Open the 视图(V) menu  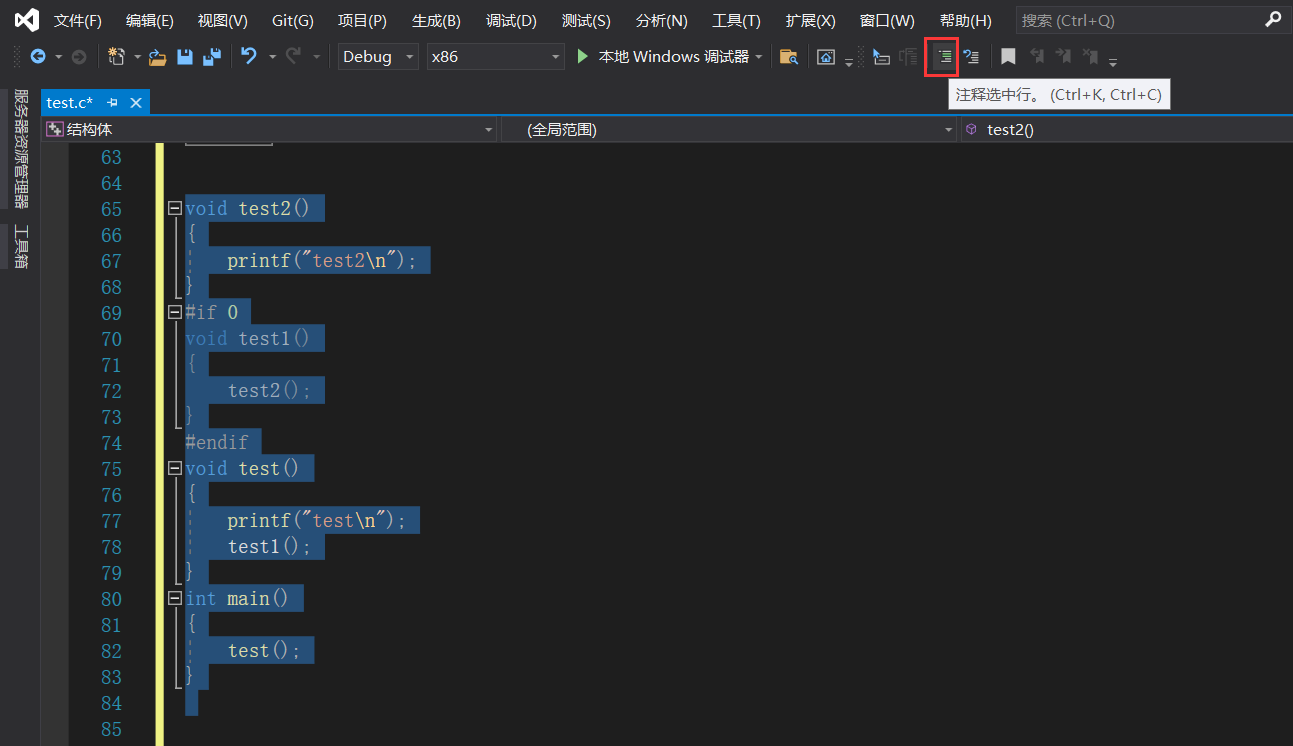click(223, 20)
